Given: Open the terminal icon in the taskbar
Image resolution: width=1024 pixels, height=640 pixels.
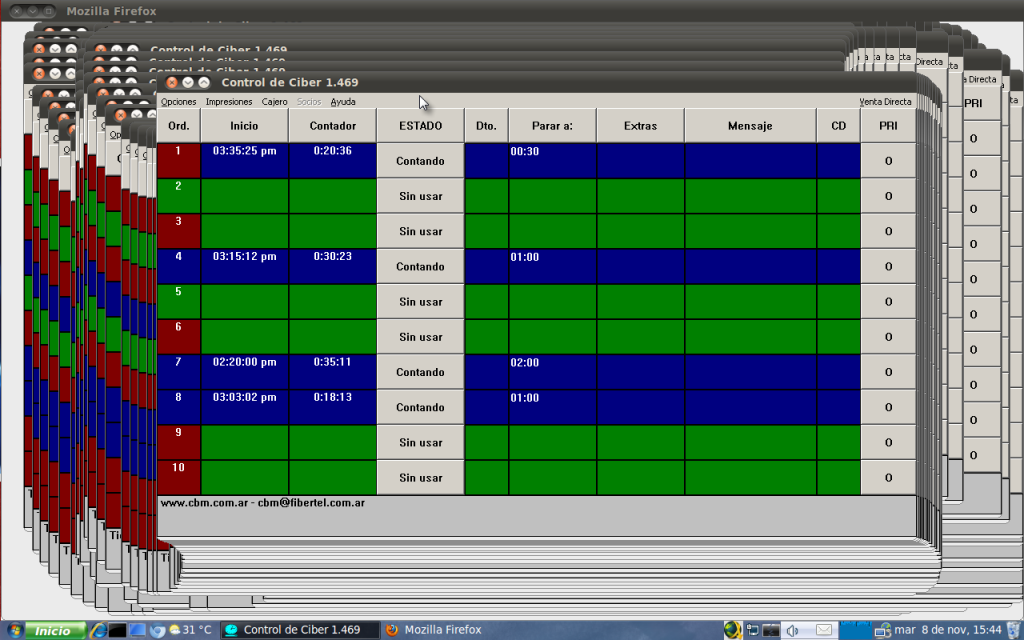Looking at the screenshot, I should pyautogui.click(x=118, y=630).
